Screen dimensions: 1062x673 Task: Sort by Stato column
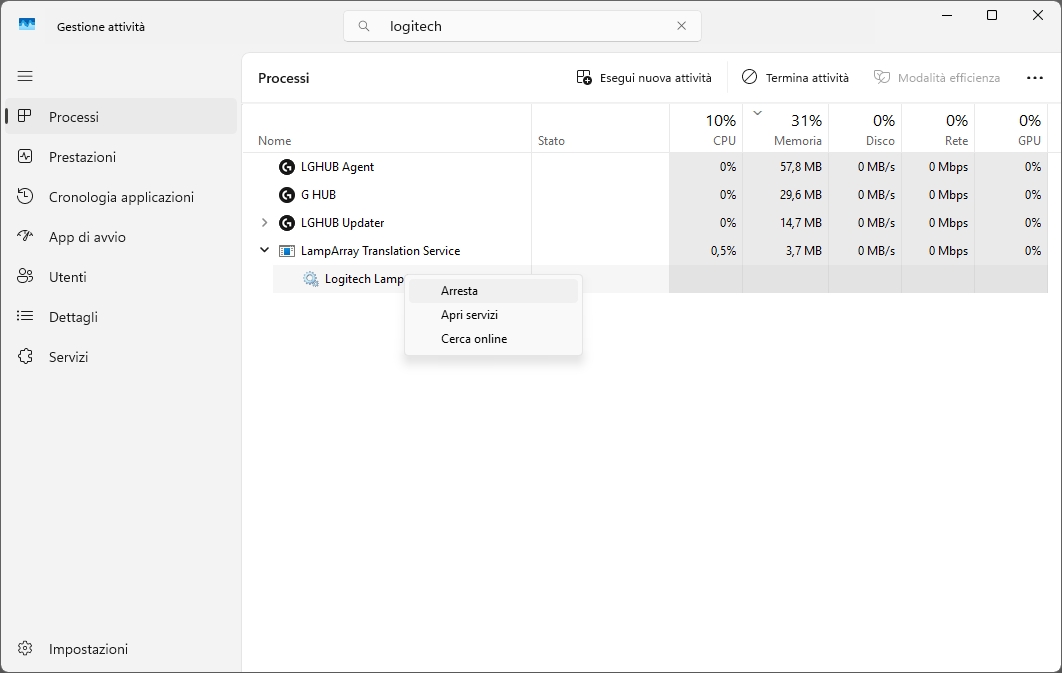[600, 128]
